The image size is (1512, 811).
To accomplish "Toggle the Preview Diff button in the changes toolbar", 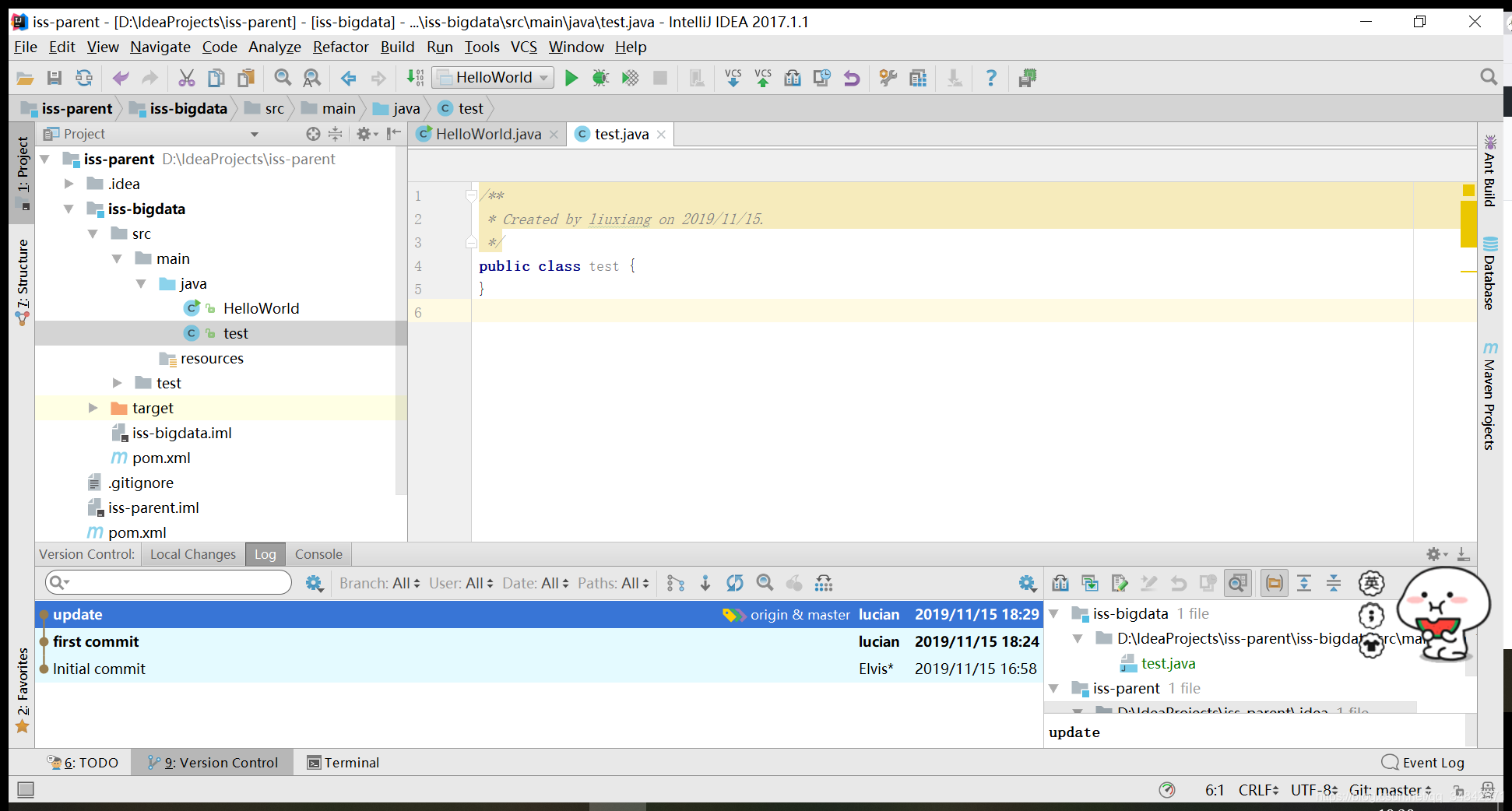I will (1237, 583).
